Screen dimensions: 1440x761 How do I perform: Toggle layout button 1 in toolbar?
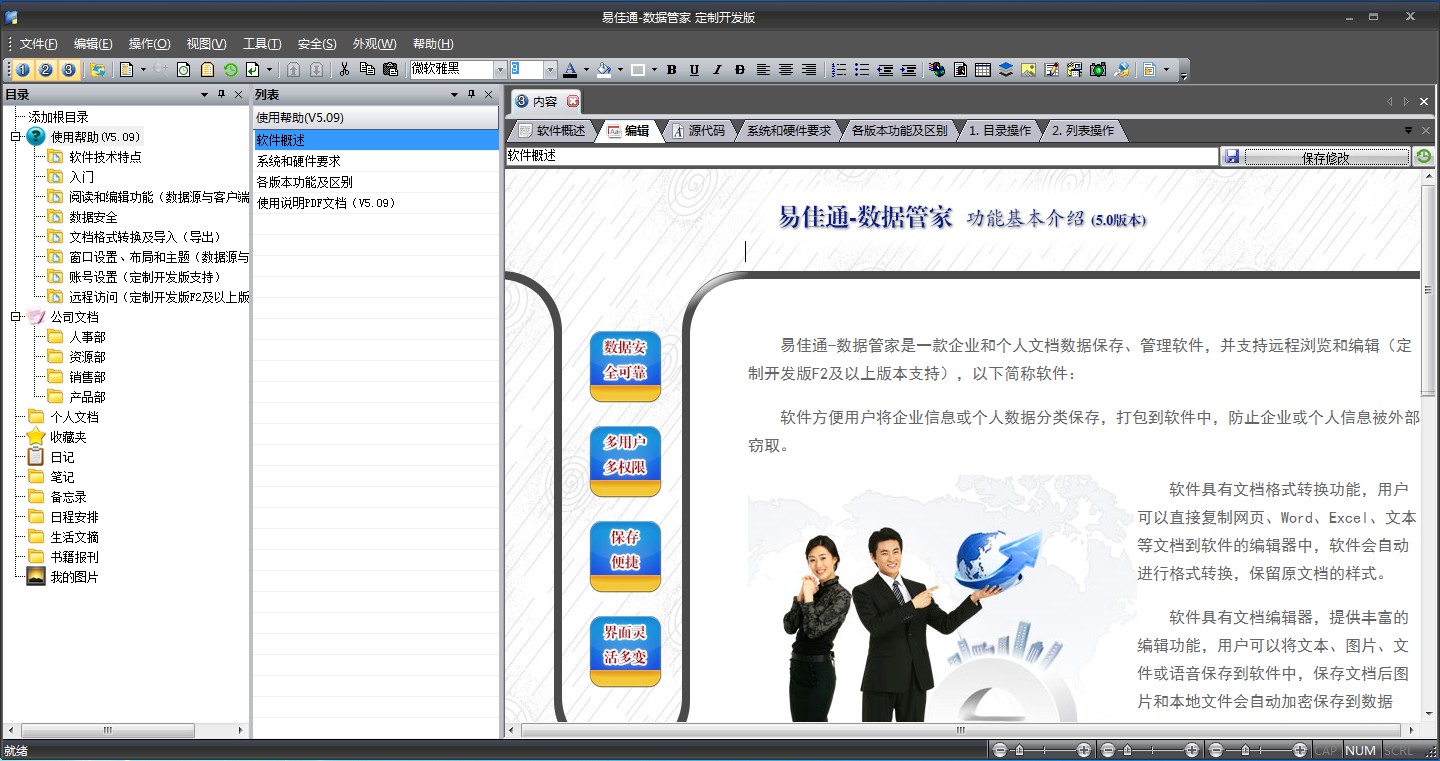(22, 70)
